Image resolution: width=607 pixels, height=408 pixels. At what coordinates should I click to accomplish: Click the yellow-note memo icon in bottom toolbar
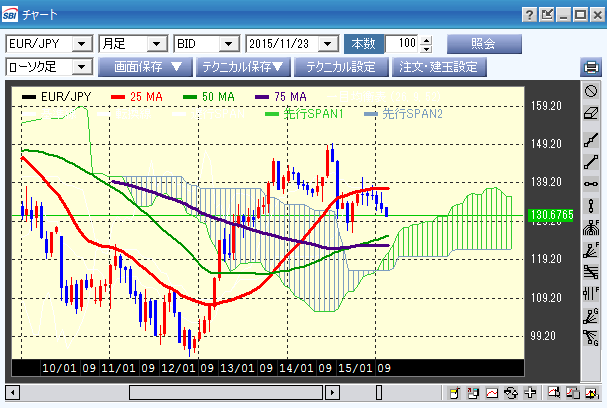coord(454,393)
